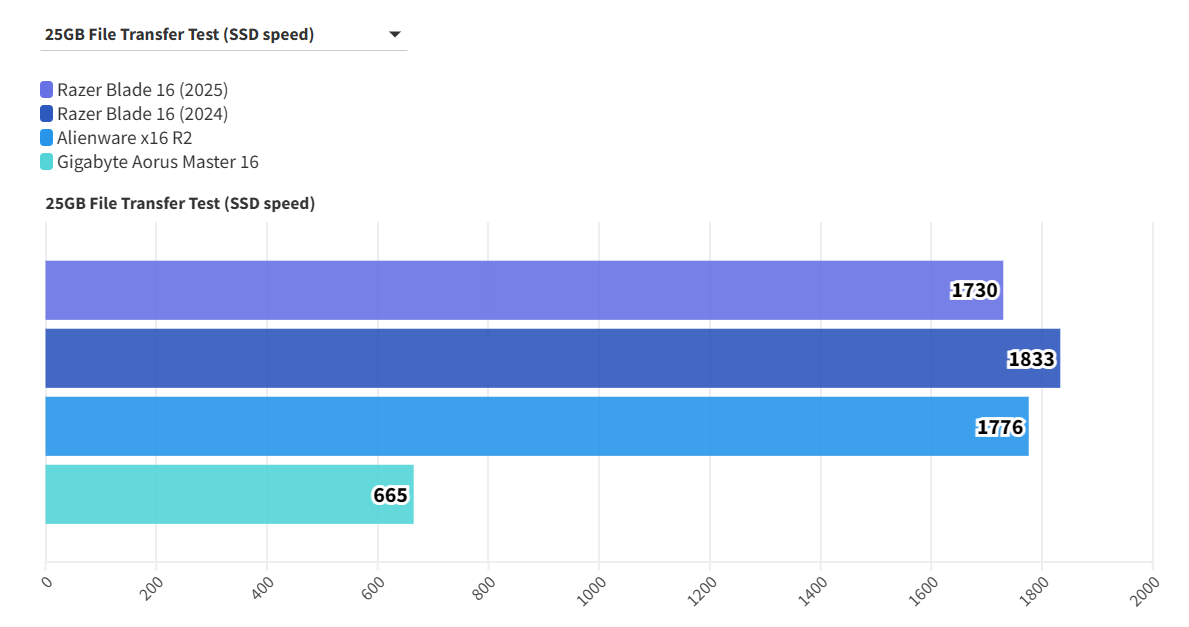The image size is (1189, 627).
Task: Toggle the Razer Blade 16 (2025) legend label
Action: coord(142,90)
